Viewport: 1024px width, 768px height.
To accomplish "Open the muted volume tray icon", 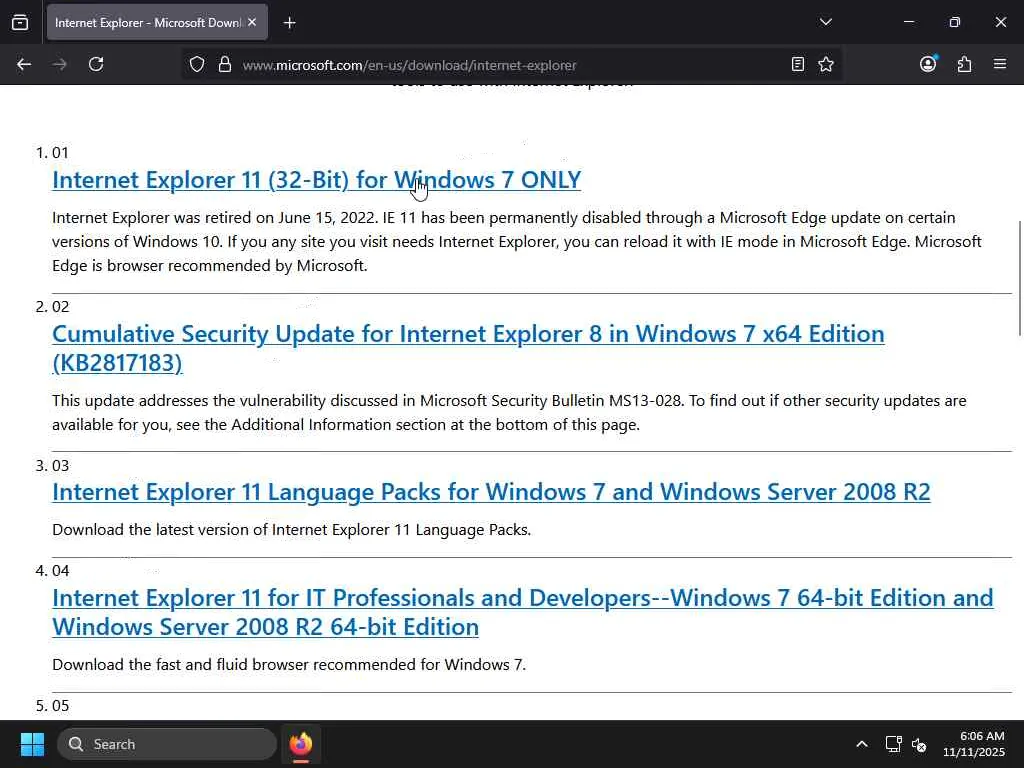I will pos(919,744).
